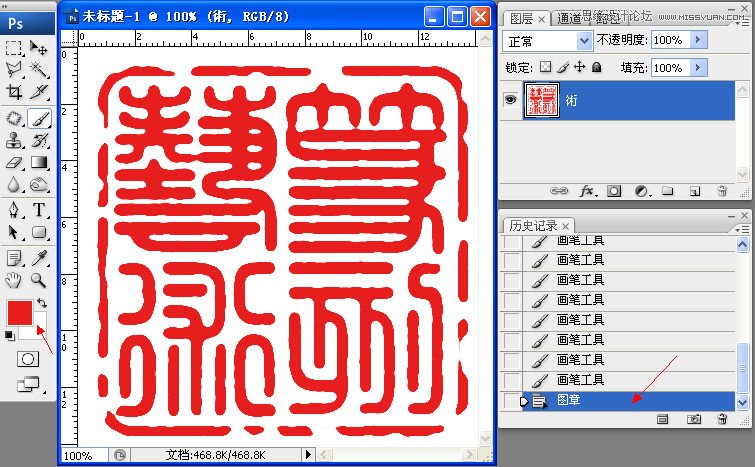Open the 不透明度 opacity slider arrow

(699, 39)
